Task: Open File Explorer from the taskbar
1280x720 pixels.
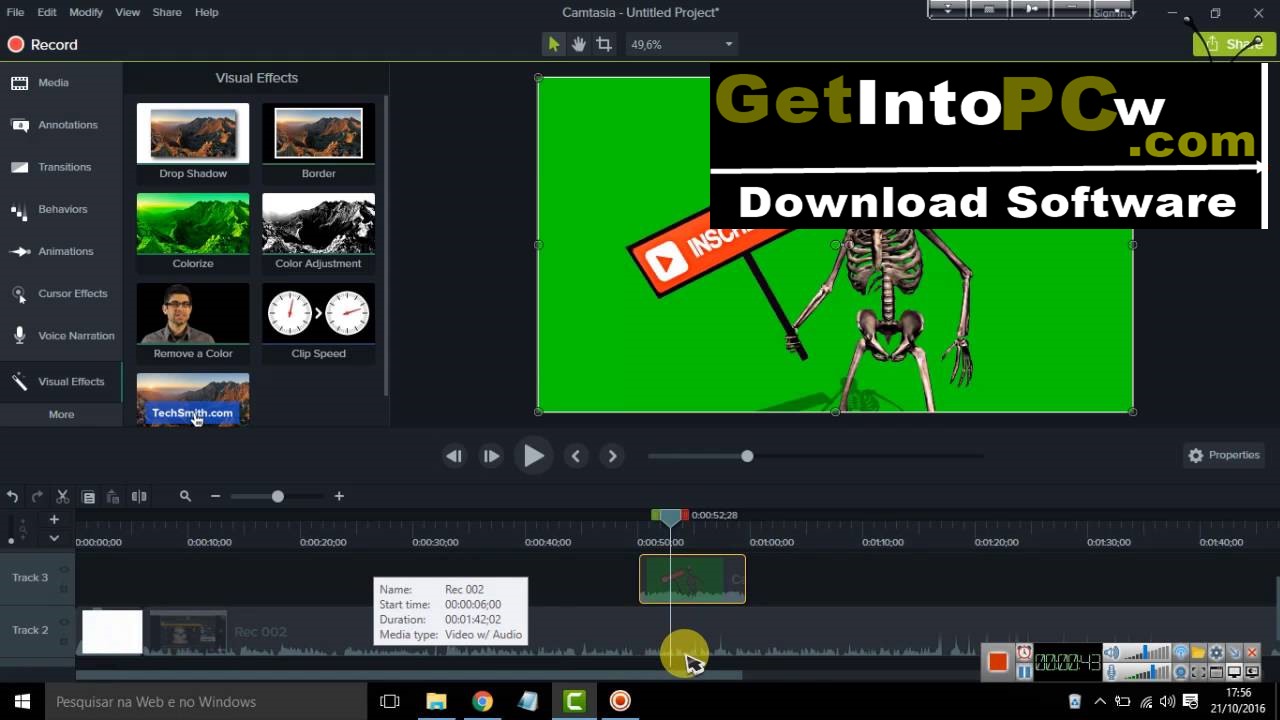Action: (x=436, y=701)
